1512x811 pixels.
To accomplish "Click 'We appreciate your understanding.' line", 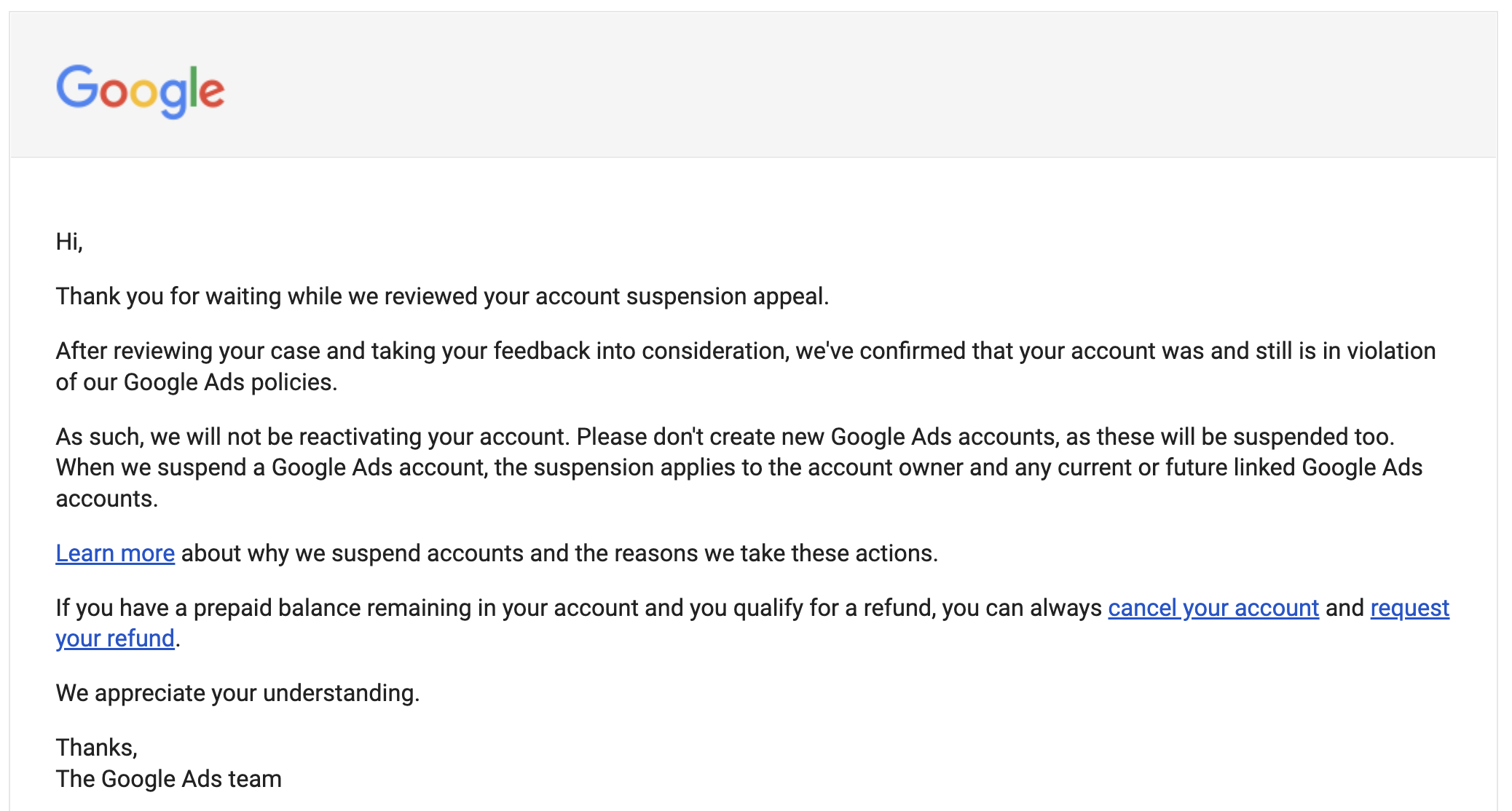I will [238, 693].
